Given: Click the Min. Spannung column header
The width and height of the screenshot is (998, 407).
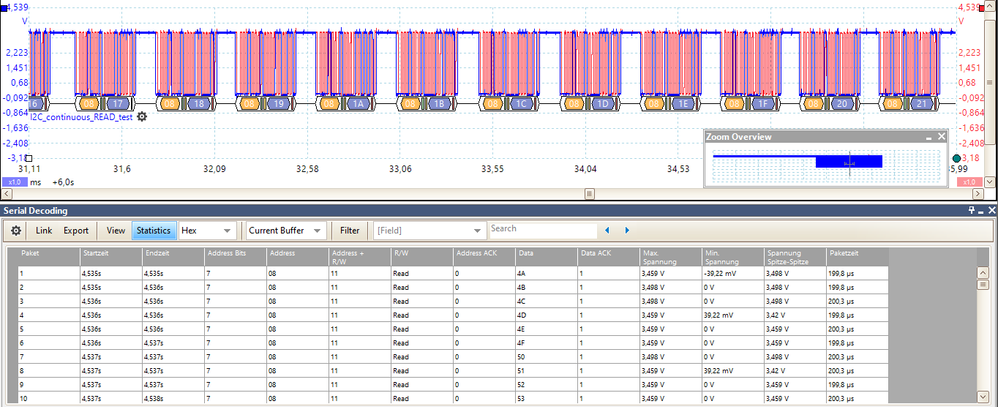Looking at the screenshot, I should click(735, 257).
